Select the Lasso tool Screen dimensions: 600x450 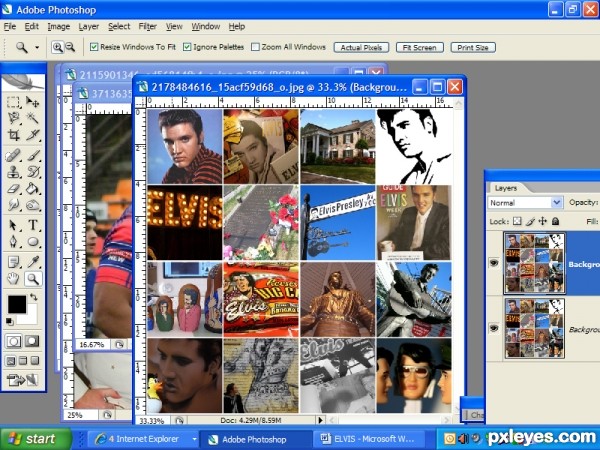pos(13,118)
